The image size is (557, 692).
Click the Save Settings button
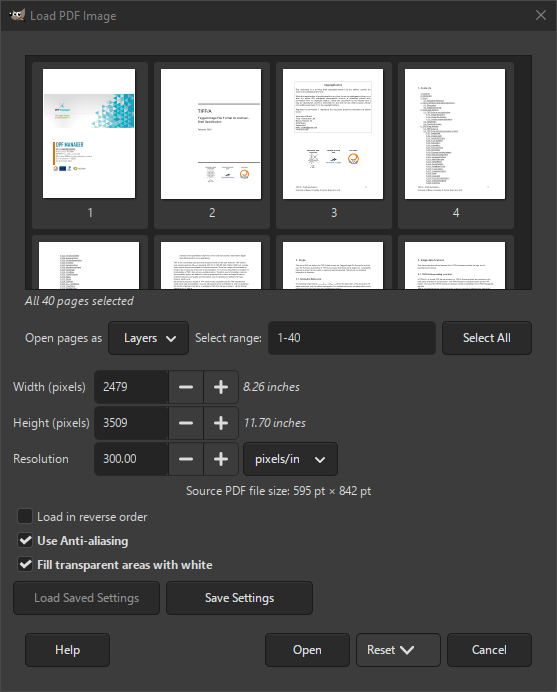click(239, 598)
